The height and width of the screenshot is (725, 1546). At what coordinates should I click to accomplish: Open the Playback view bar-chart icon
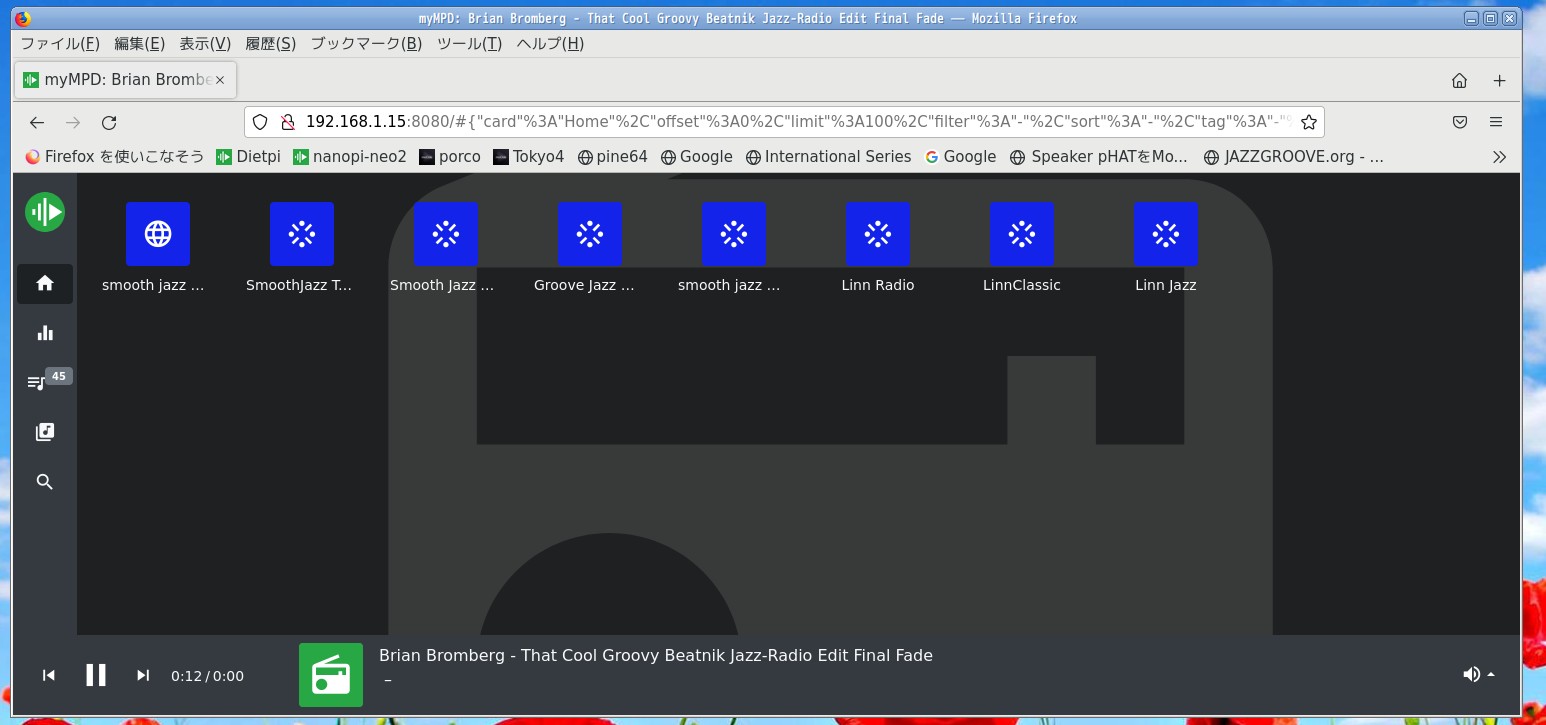point(45,333)
